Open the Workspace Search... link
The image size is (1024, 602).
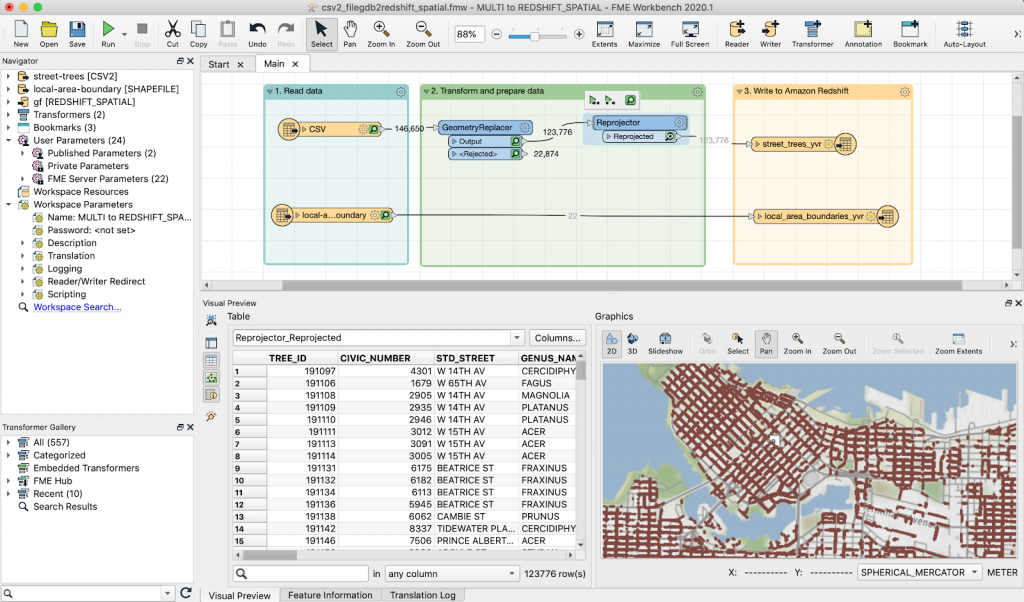(77, 307)
